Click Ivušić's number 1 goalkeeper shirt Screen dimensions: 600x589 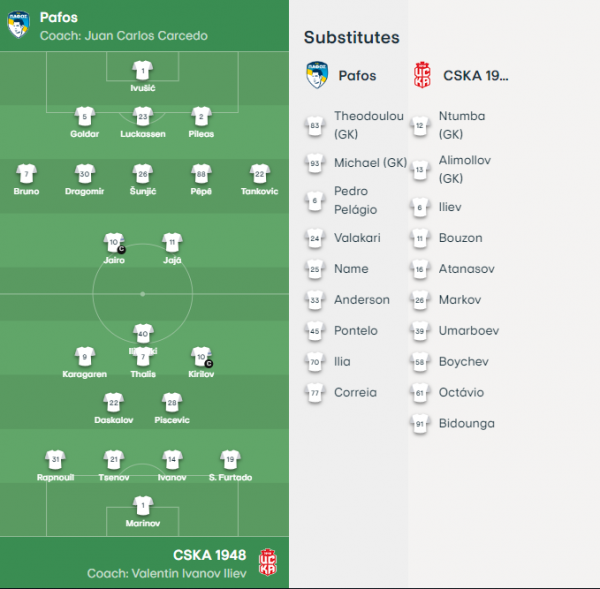click(143, 71)
